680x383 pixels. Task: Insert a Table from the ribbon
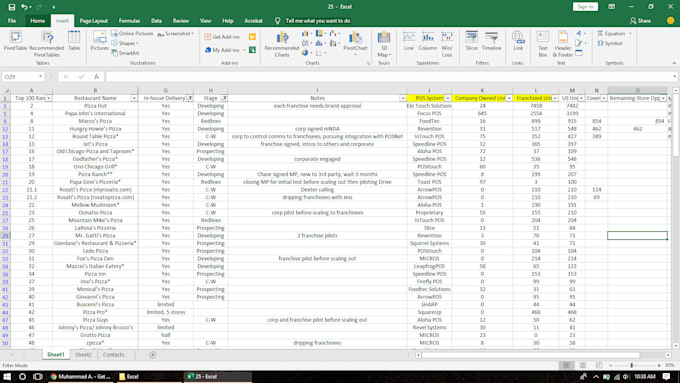[x=74, y=41]
